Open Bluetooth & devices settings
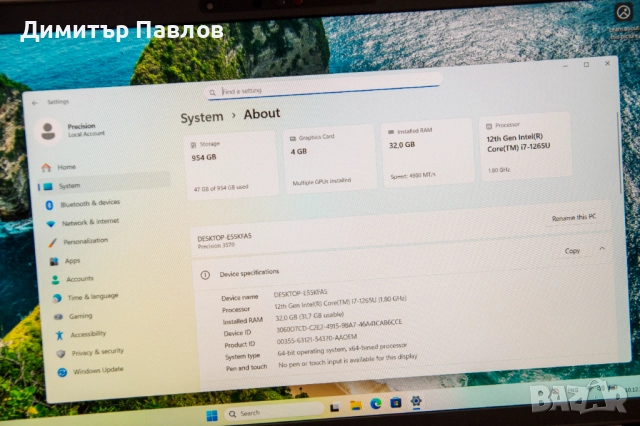Viewport: 640px width, 426px height. coord(83,204)
